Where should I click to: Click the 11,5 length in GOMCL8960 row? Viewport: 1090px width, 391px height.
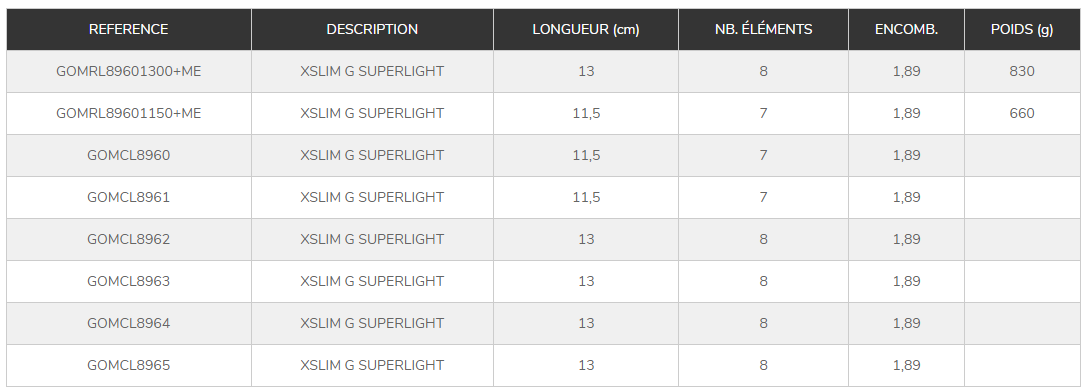(x=586, y=155)
